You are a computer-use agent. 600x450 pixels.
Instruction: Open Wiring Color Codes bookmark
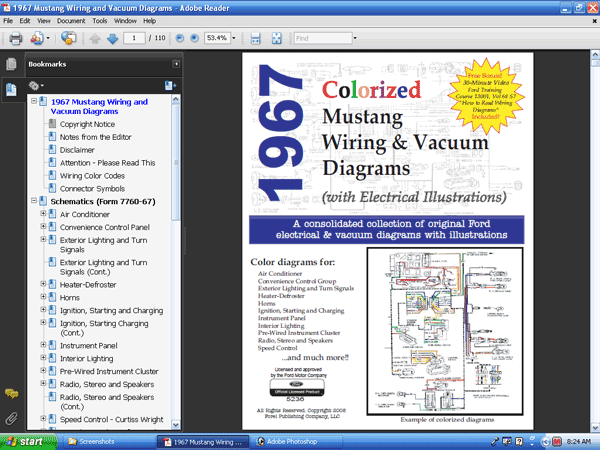pyautogui.click(x=92, y=176)
